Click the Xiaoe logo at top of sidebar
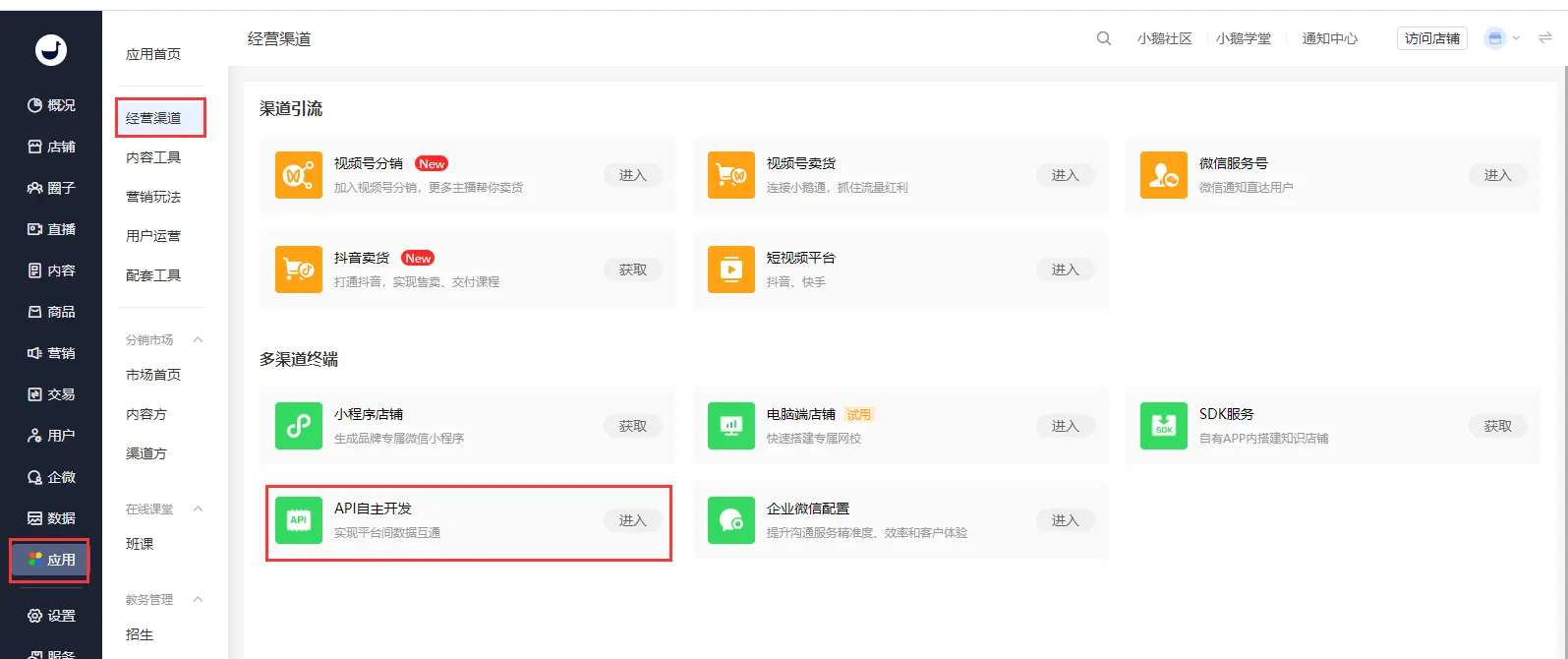Viewport: 1568px width, 659px height. pos(51,49)
